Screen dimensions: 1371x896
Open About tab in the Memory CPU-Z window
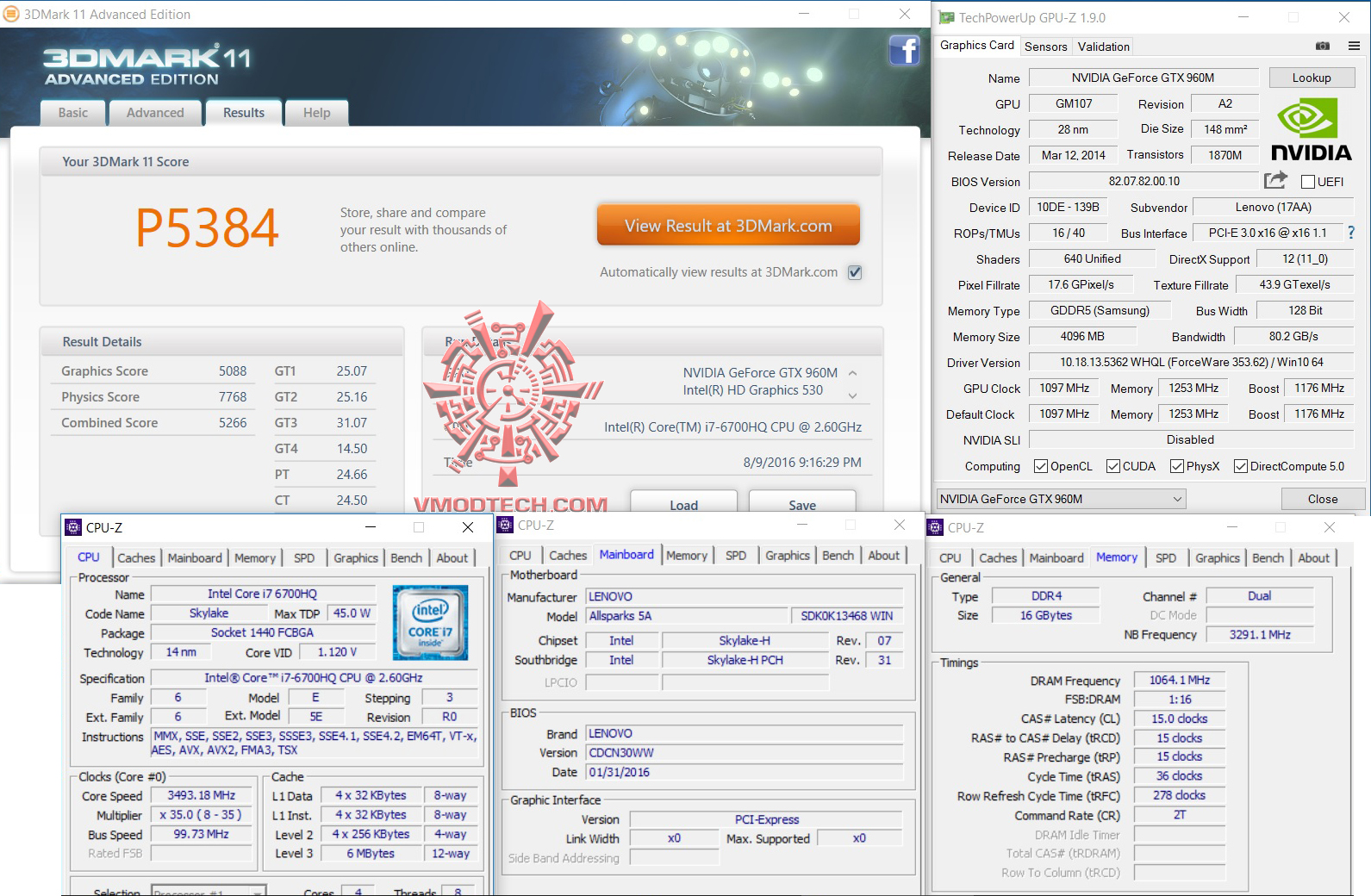point(1313,558)
